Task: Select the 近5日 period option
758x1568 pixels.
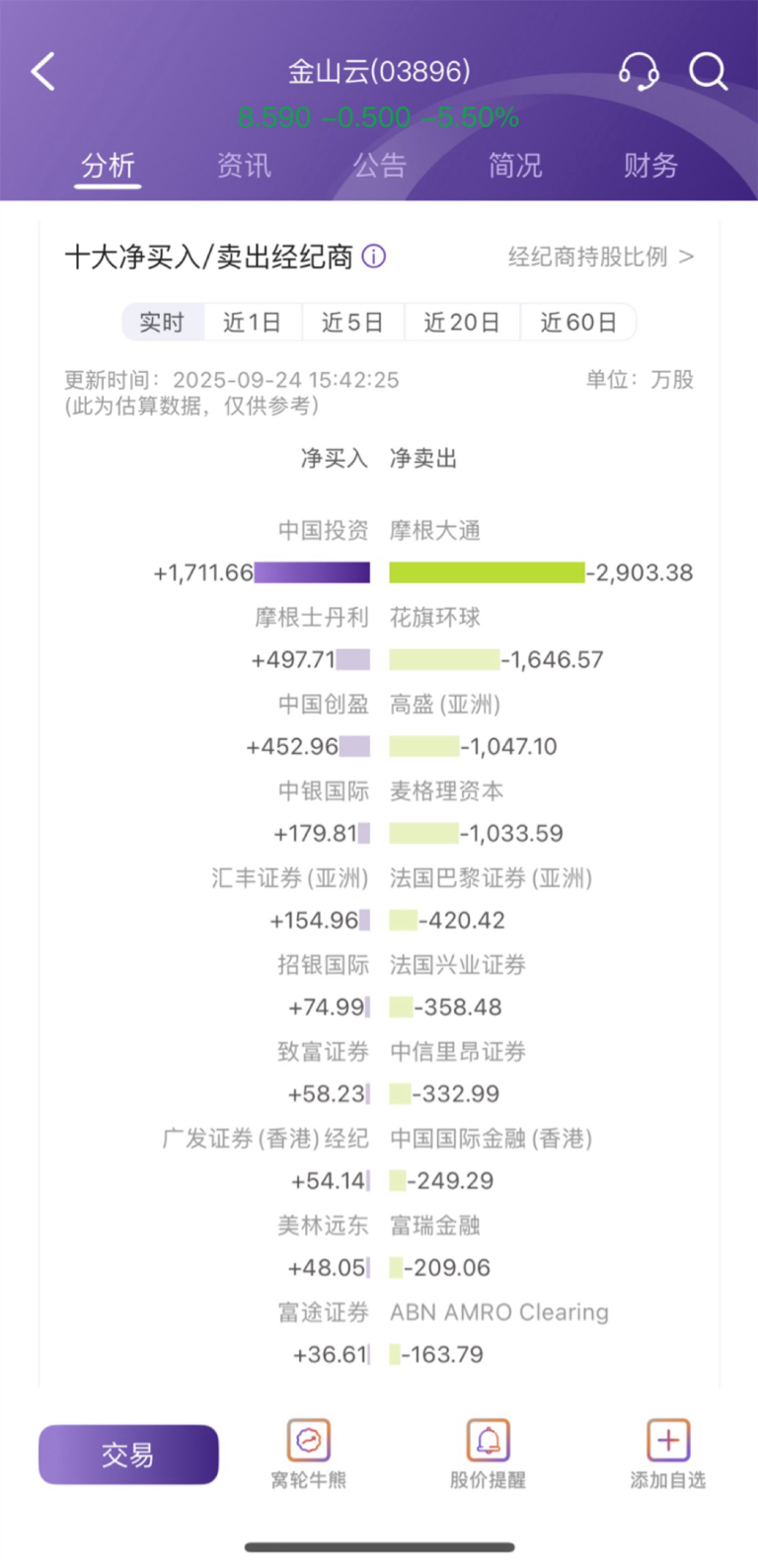Action: [351, 322]
